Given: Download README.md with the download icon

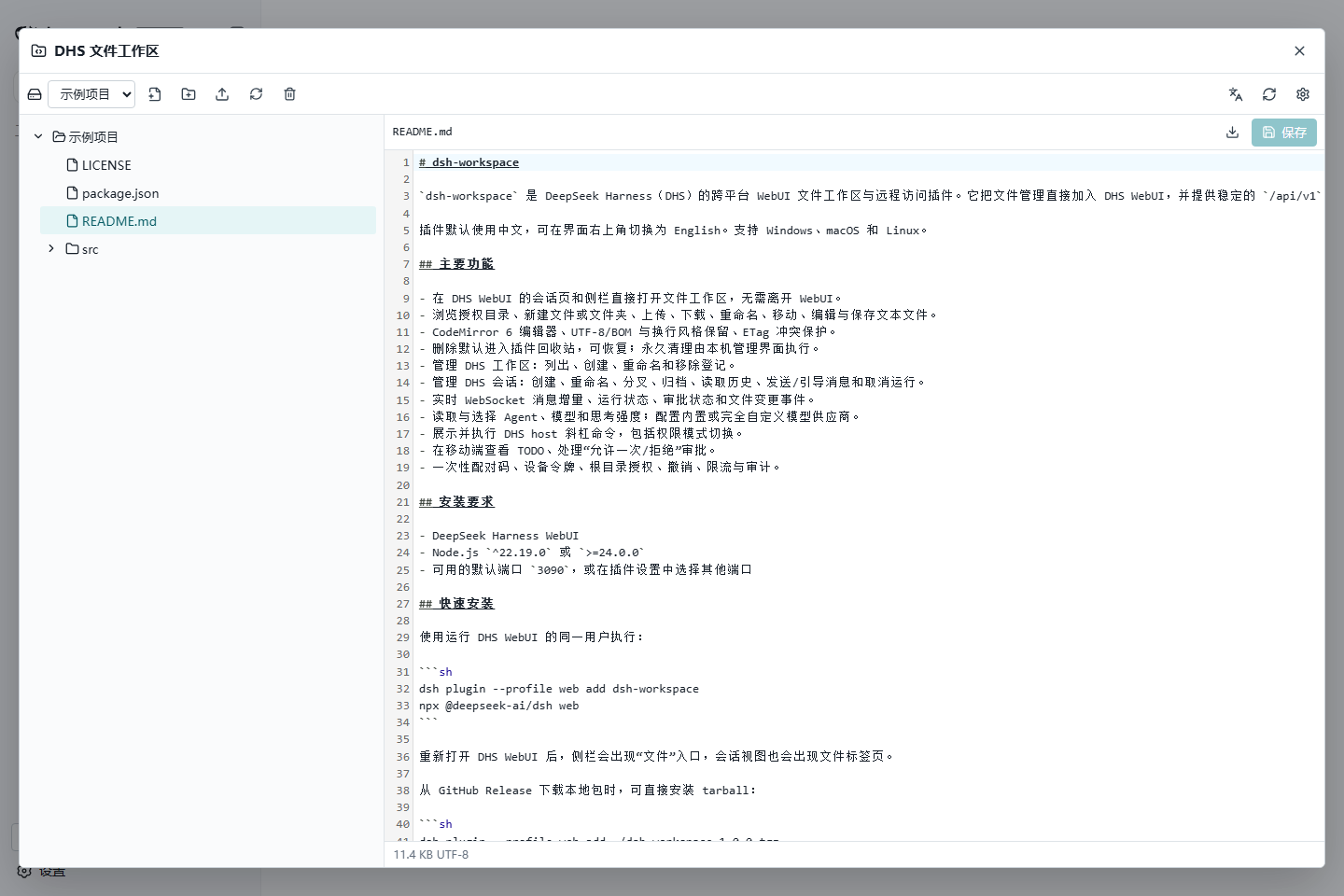Looking at the screenshot, I should tap(1232, 133).
